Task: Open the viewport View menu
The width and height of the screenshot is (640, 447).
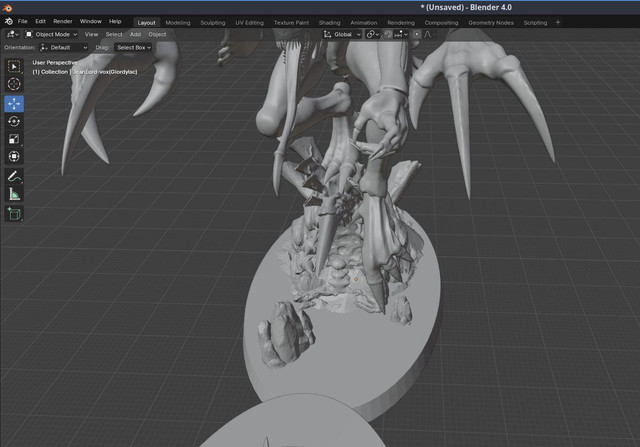Action: 91,34
